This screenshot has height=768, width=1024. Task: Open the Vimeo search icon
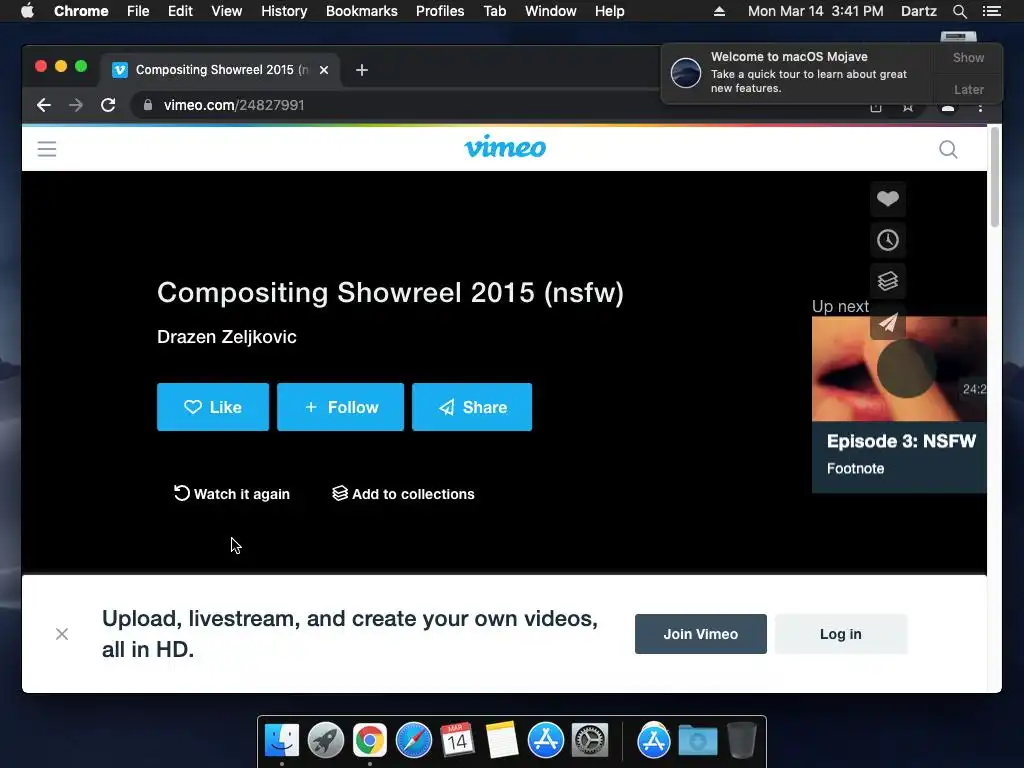click(948, 150)
